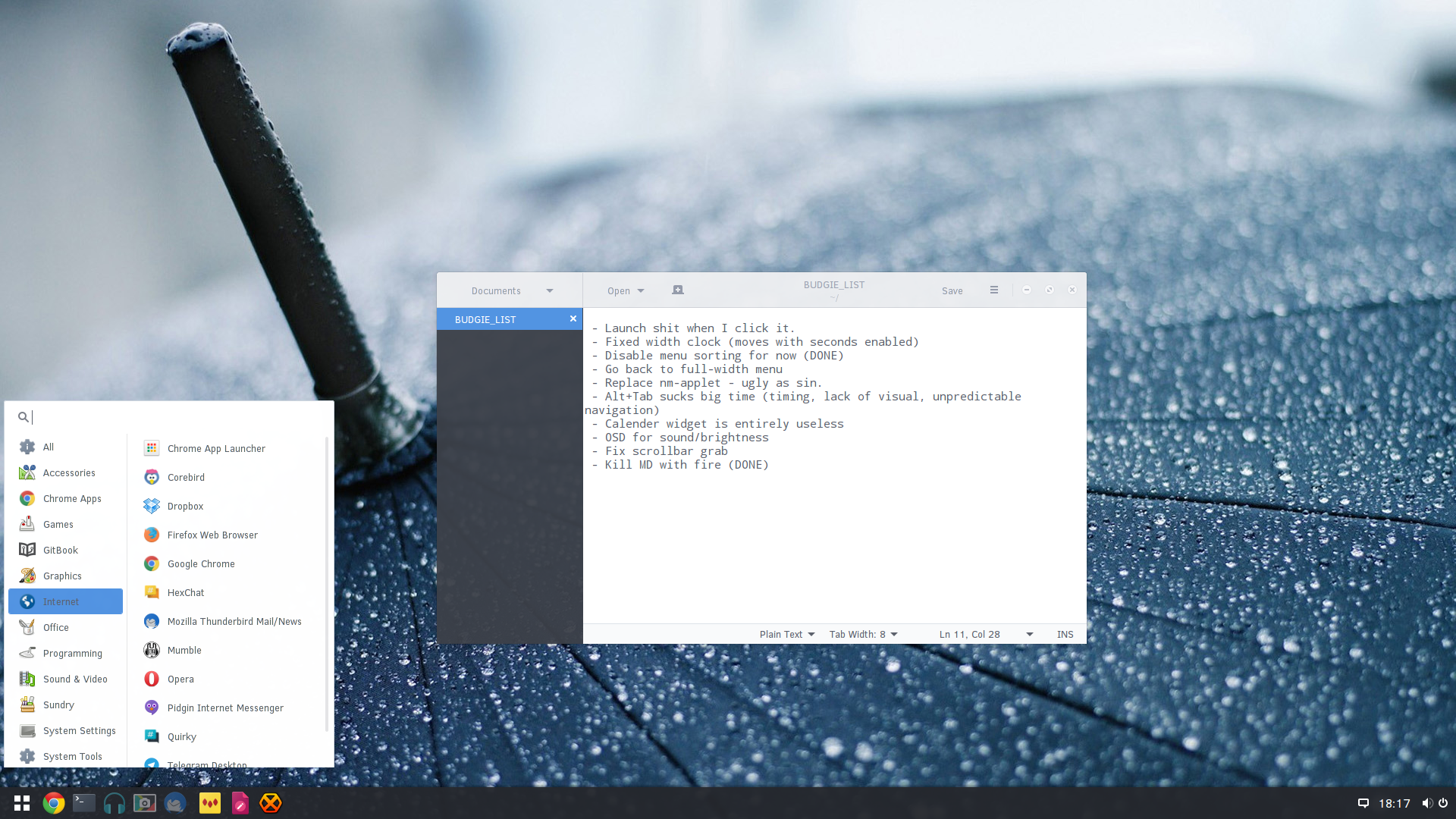Select the System Tools category
Viewport: 1456px width, 819px height.
65,756
